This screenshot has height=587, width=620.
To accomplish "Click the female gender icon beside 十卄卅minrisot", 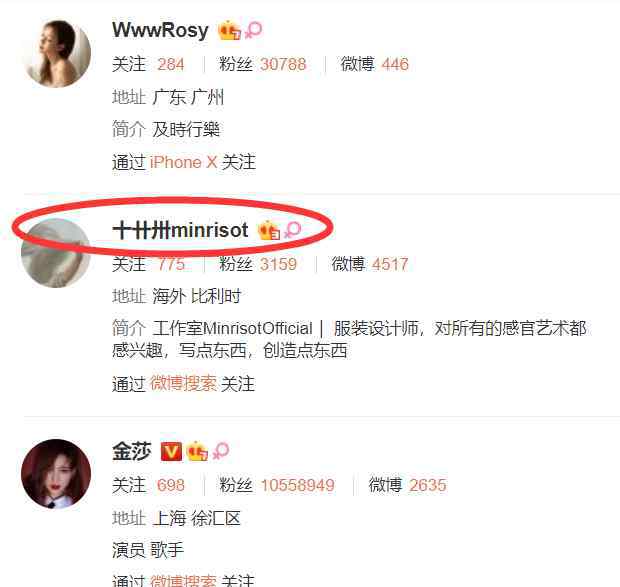I will (x=293, y=230).
